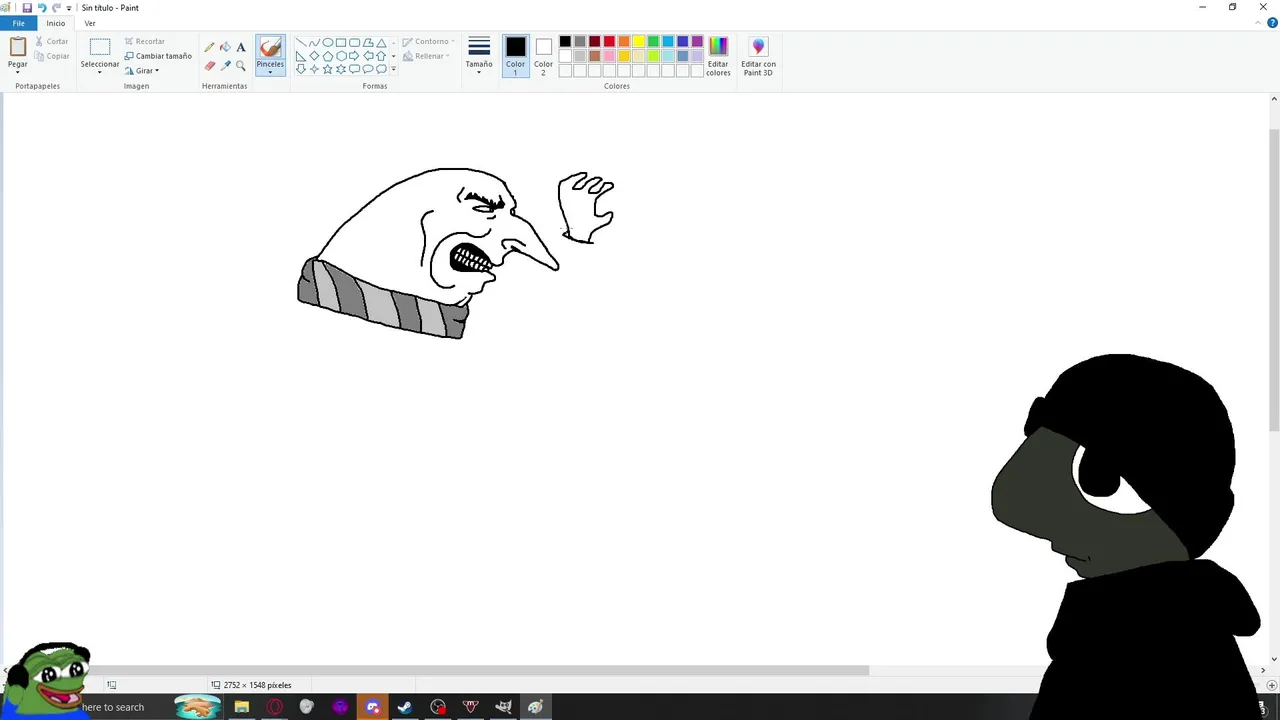Select the Eraser tool
1280x720 pixels.
(209, 65)
